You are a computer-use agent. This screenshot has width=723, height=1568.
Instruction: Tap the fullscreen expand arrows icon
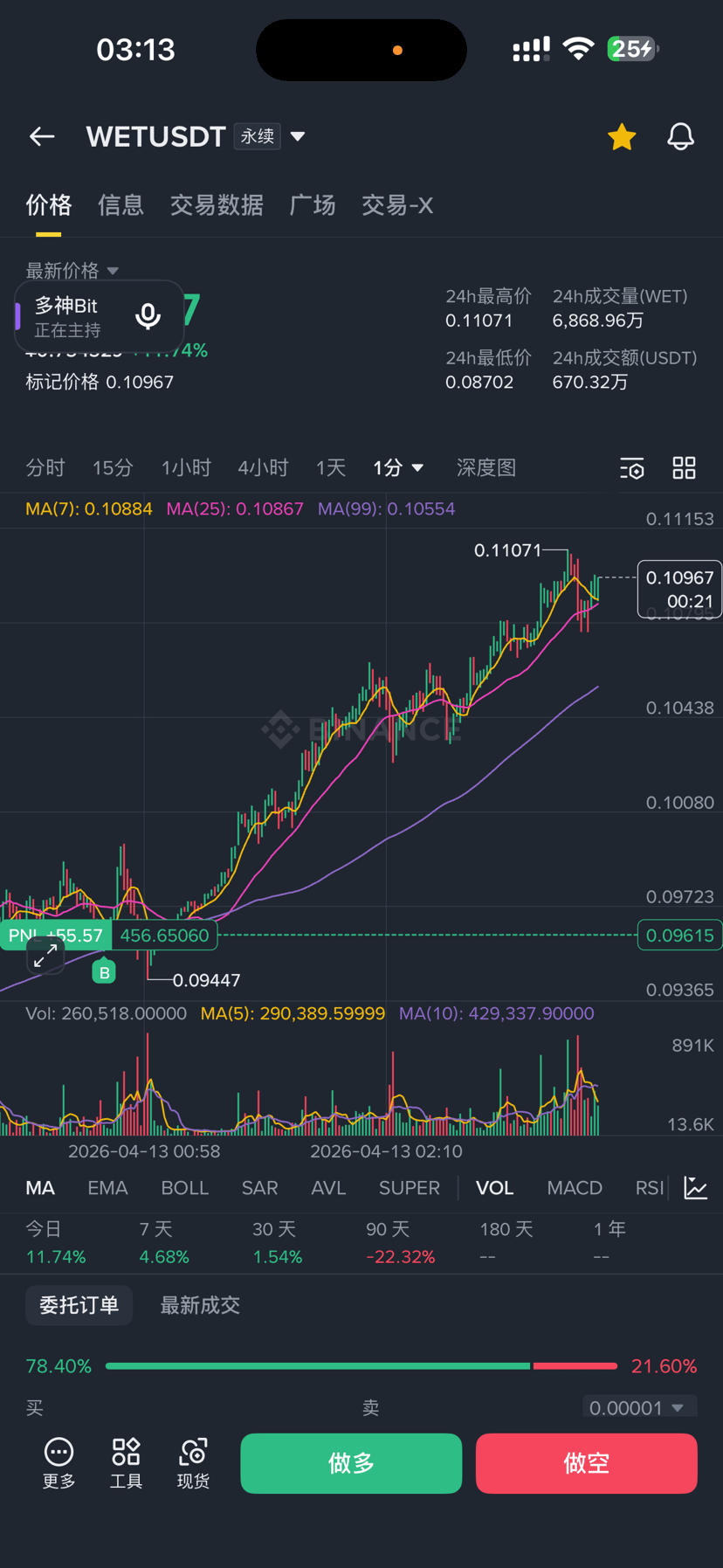point(45,957)
